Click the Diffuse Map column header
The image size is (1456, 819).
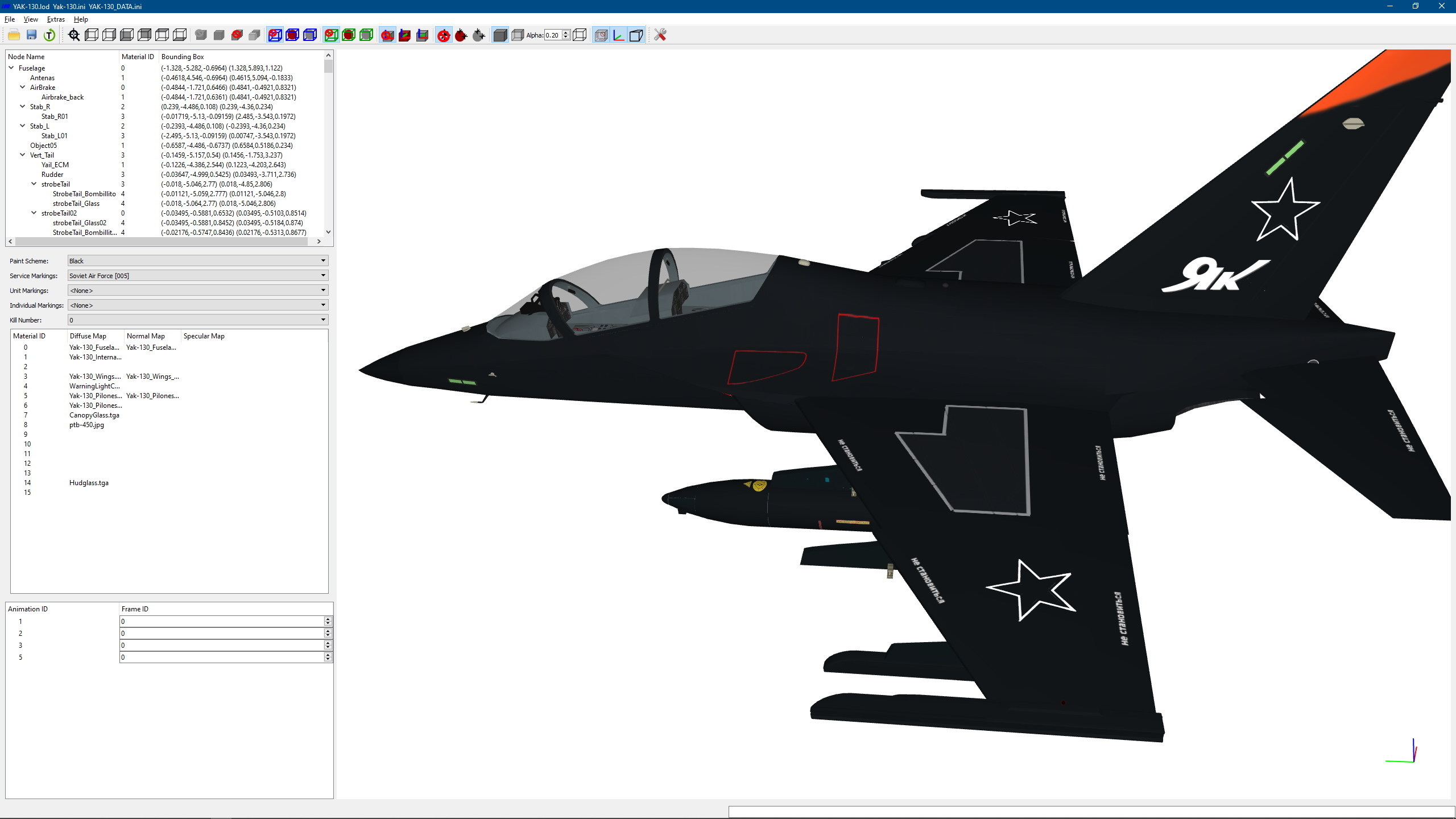click(x=96, y=336)
